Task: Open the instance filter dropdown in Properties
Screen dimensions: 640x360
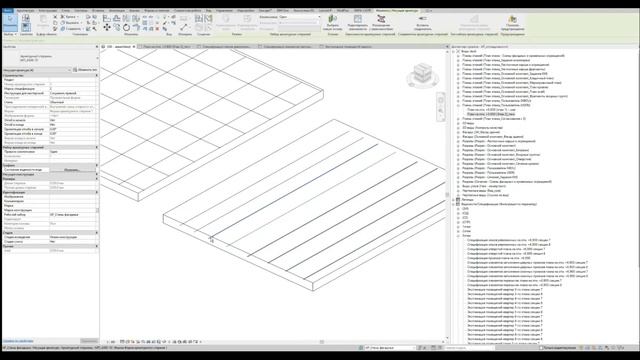Action: click(69, 70)
